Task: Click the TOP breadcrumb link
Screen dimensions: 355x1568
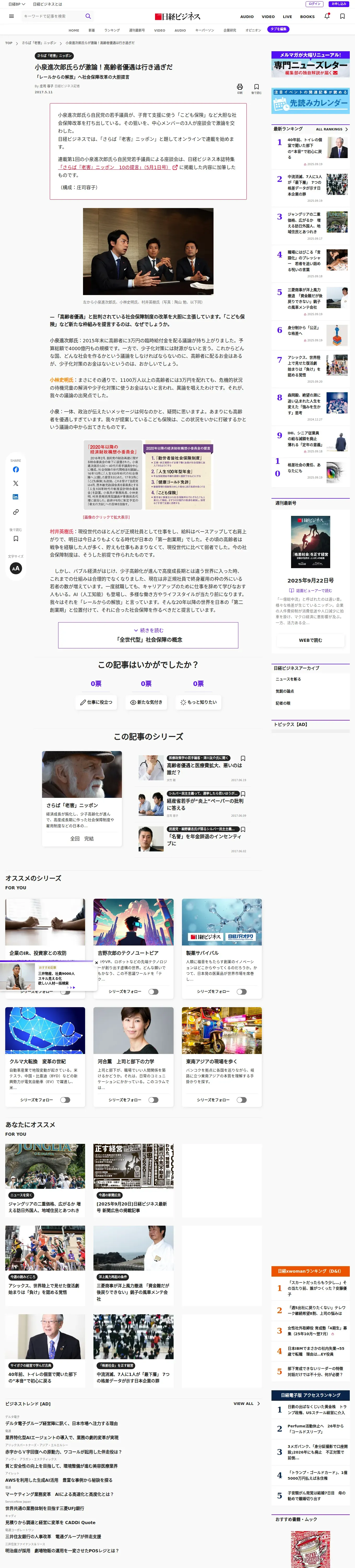Action: point(9,43)
